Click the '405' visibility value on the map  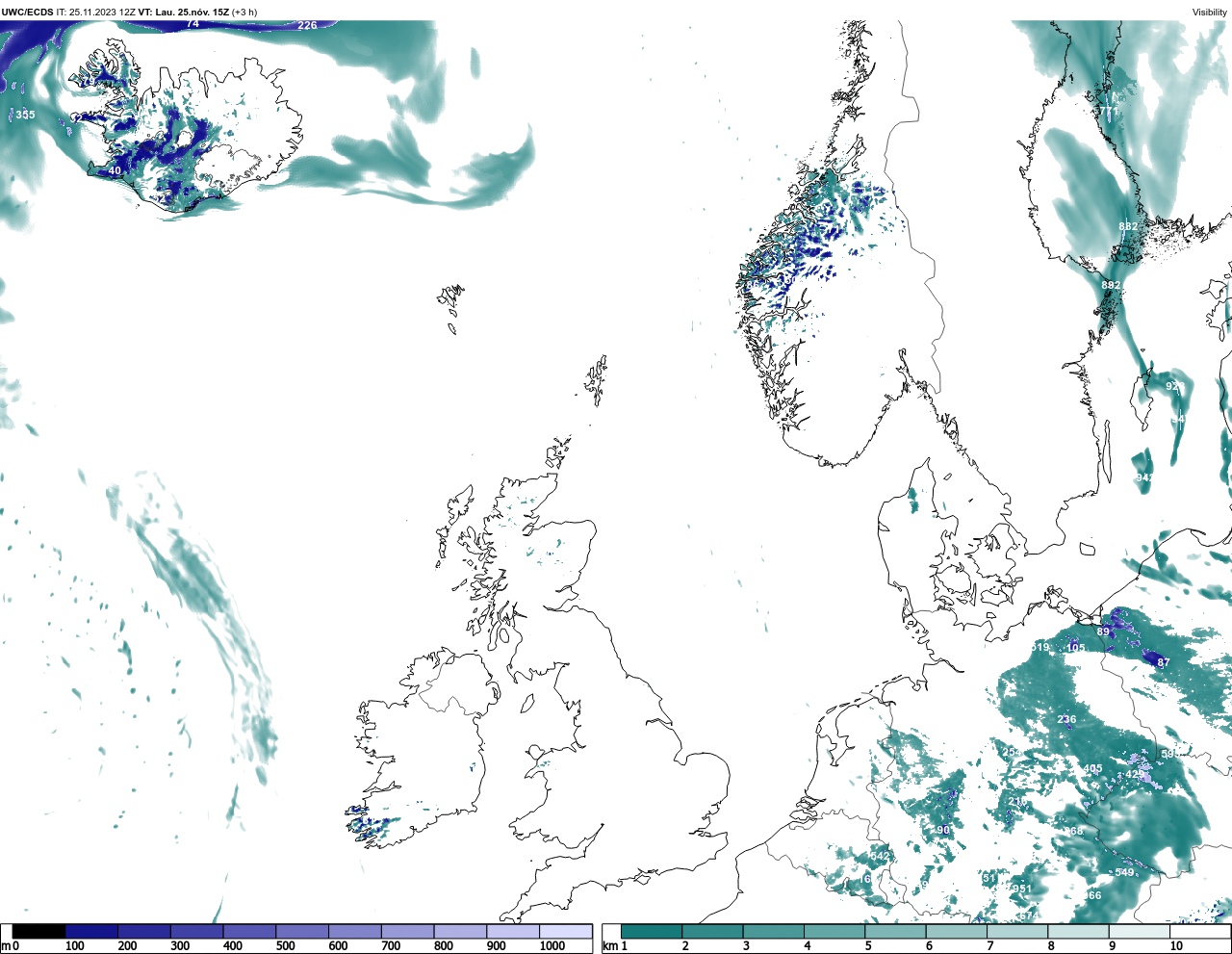(1092, 768)
